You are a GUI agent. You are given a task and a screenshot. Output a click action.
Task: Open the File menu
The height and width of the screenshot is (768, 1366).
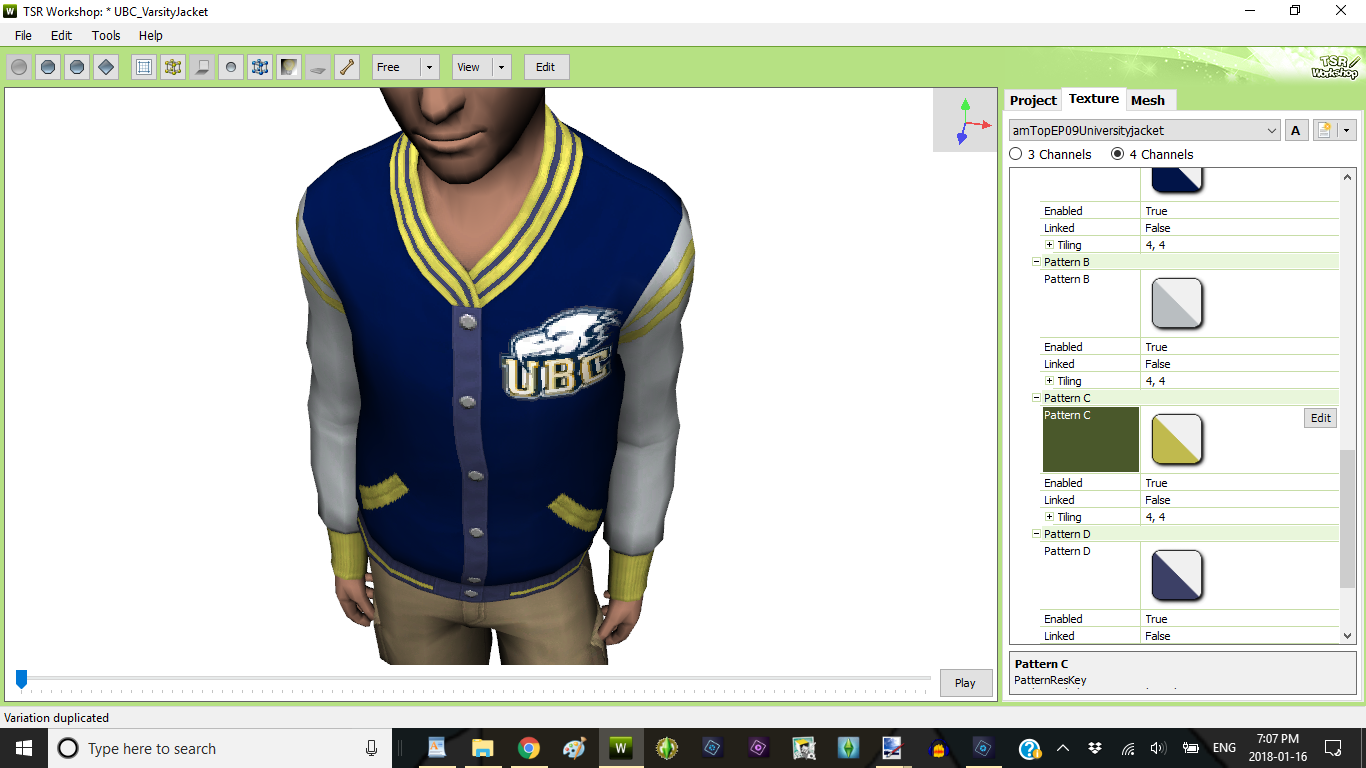coord(23,35)
